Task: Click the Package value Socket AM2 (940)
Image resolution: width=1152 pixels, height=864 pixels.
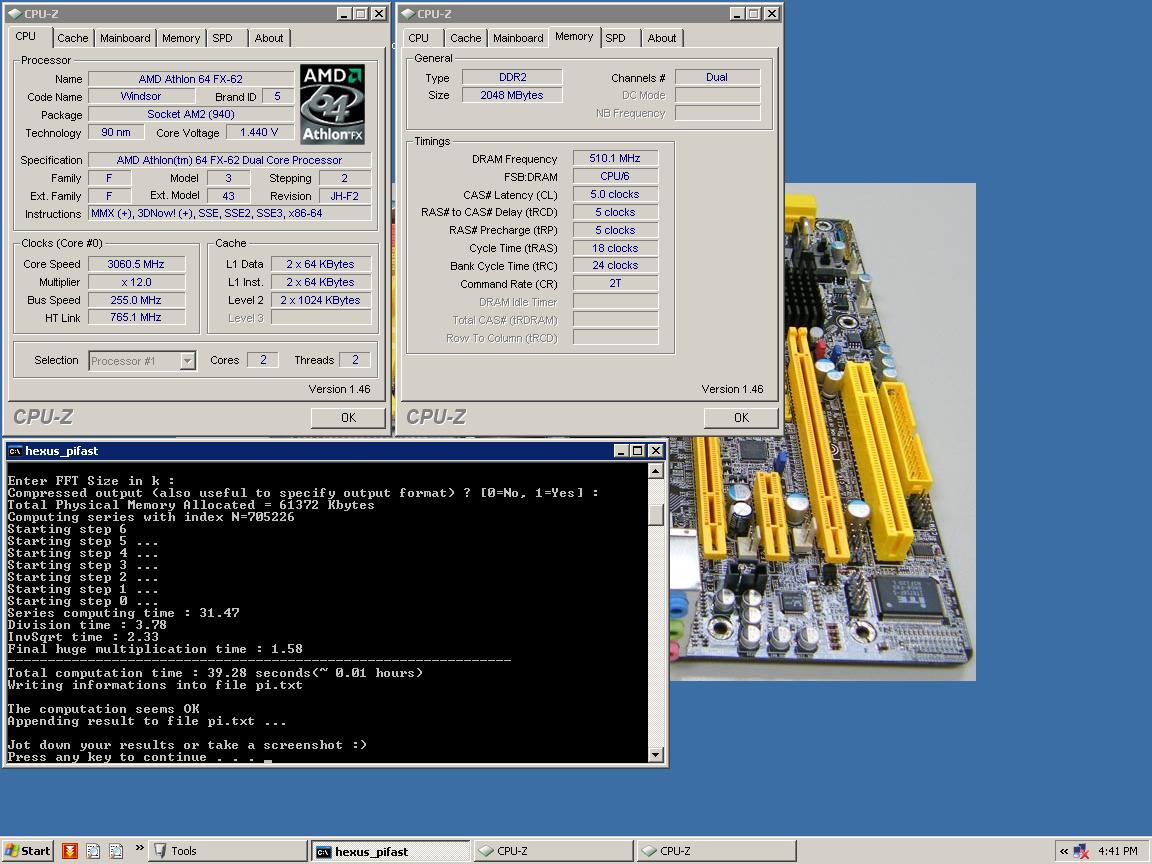Action: click(191, 115)
